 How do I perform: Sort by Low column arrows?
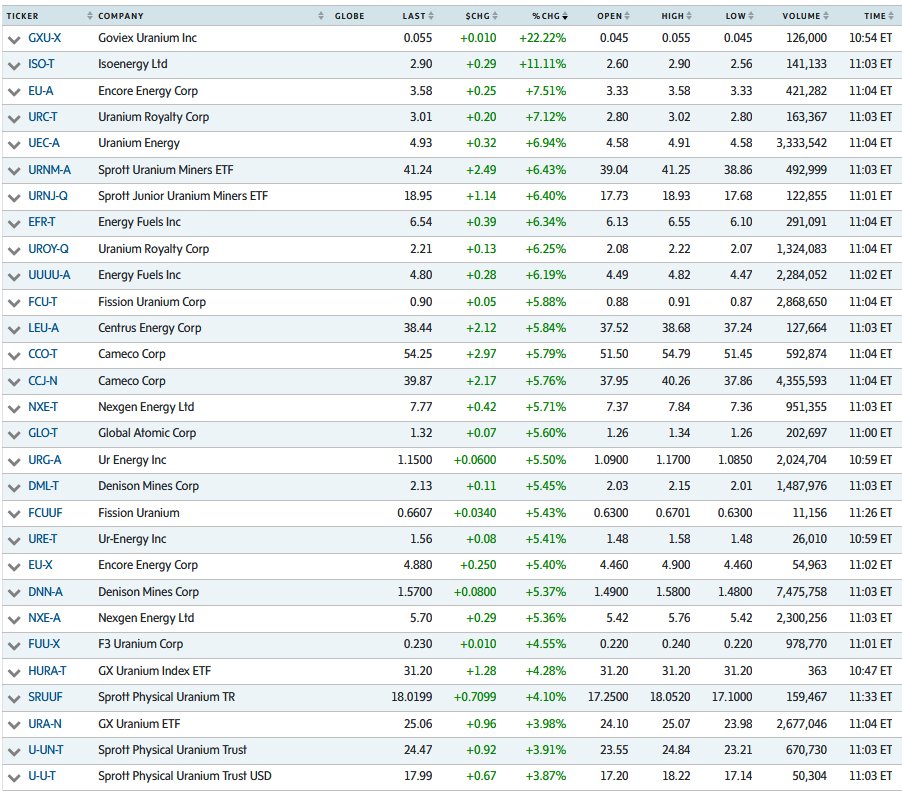pos(751,16)
